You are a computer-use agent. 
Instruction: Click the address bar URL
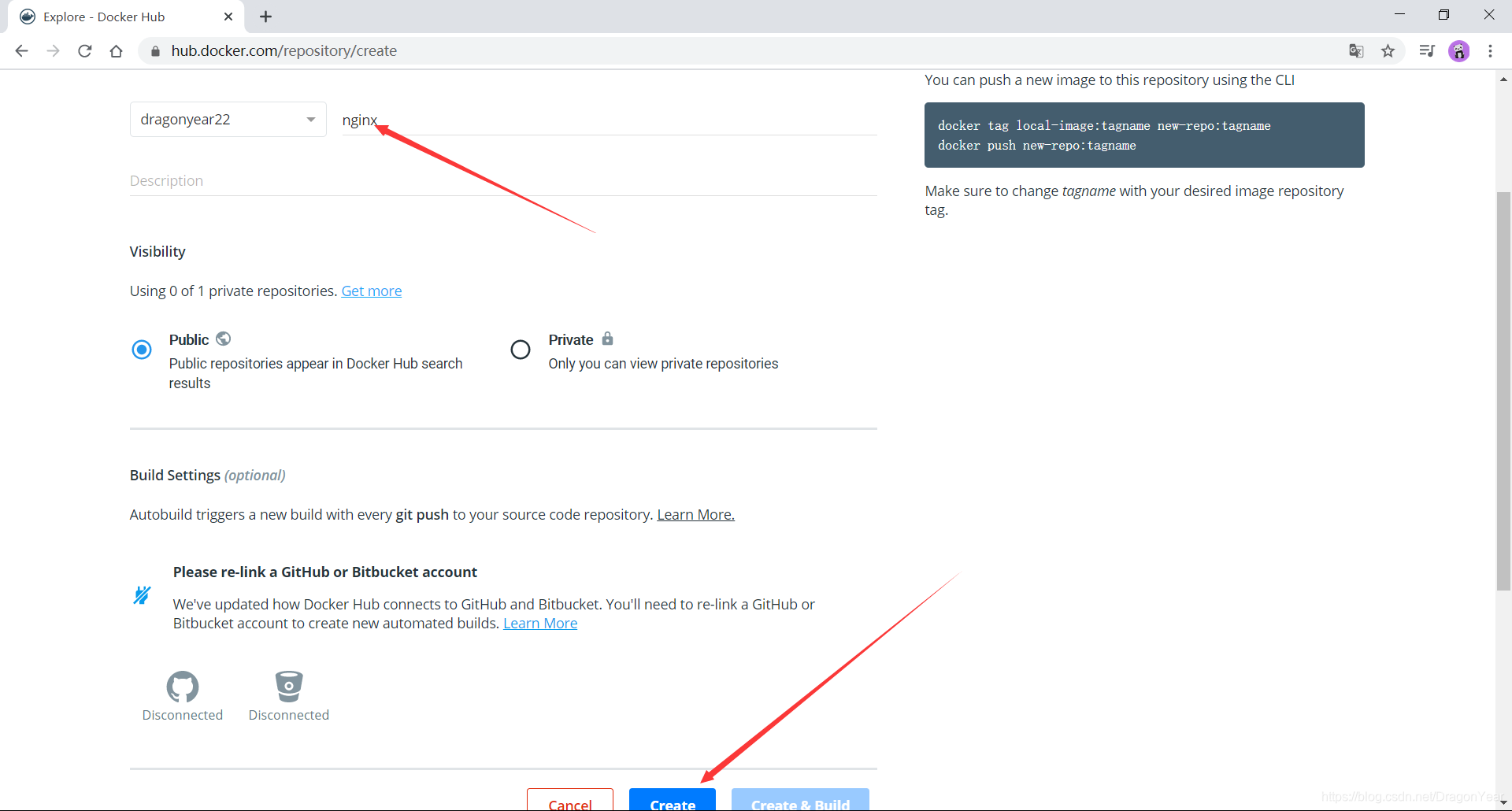[284, 51]
